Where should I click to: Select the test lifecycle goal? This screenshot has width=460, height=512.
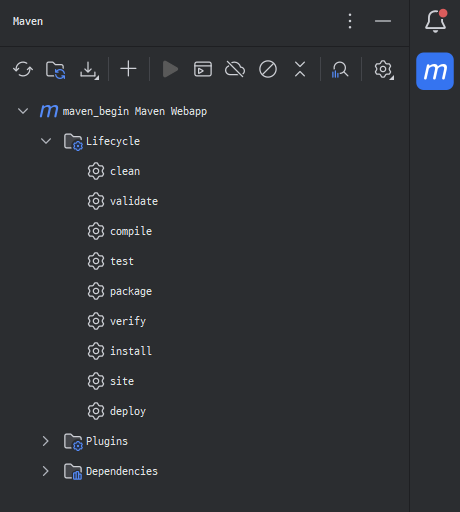122,261
